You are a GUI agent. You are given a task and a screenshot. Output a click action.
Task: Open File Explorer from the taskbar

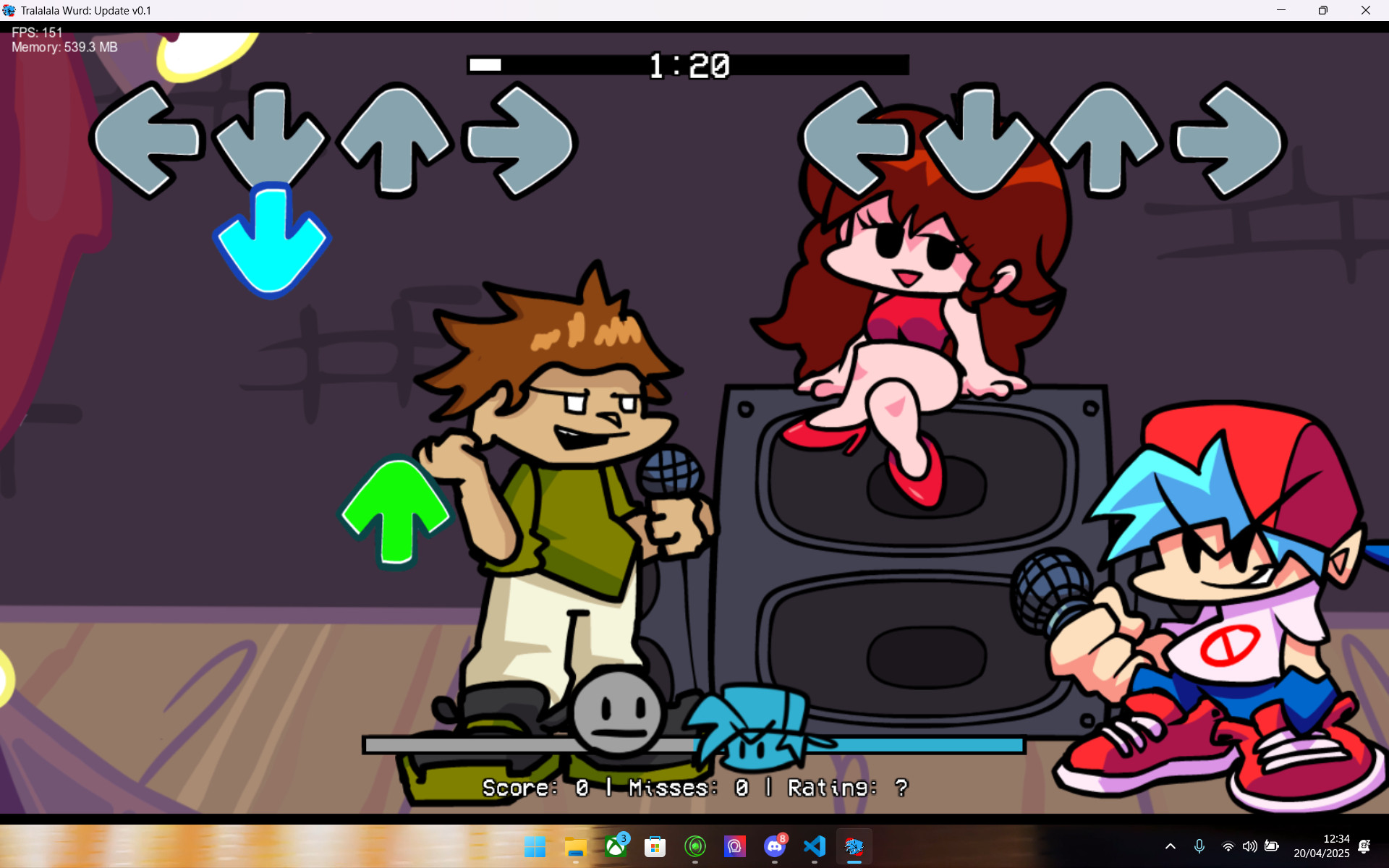click(576, 846)
